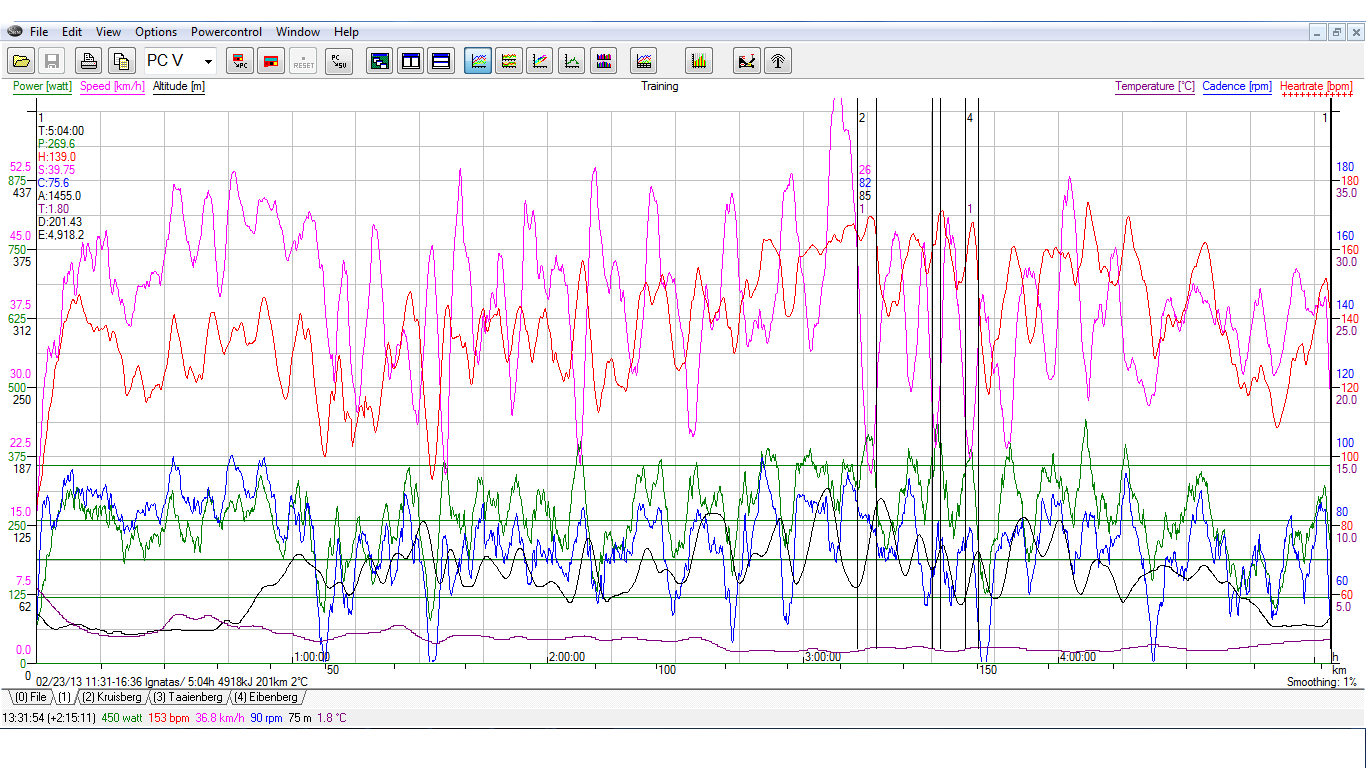Open the power analysis scatter icon

coord(746,61)
